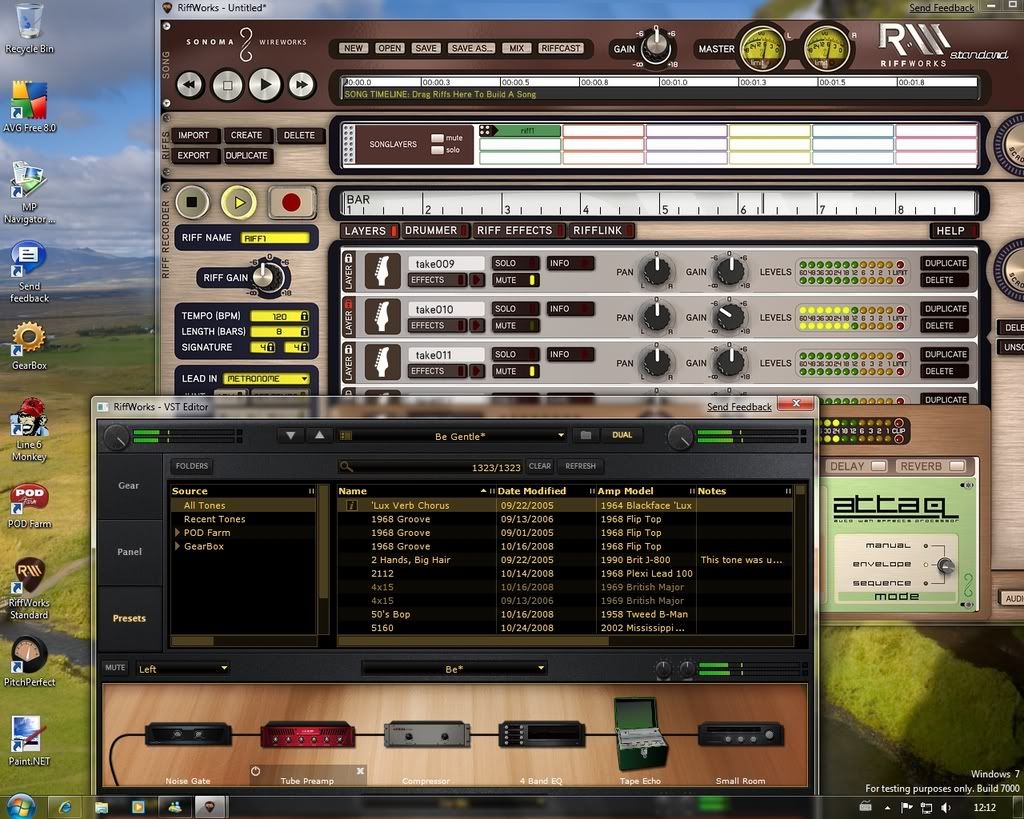Click the Tape Echo effect unit
Screen dimensions: 1024x819
tap(641, 735)
